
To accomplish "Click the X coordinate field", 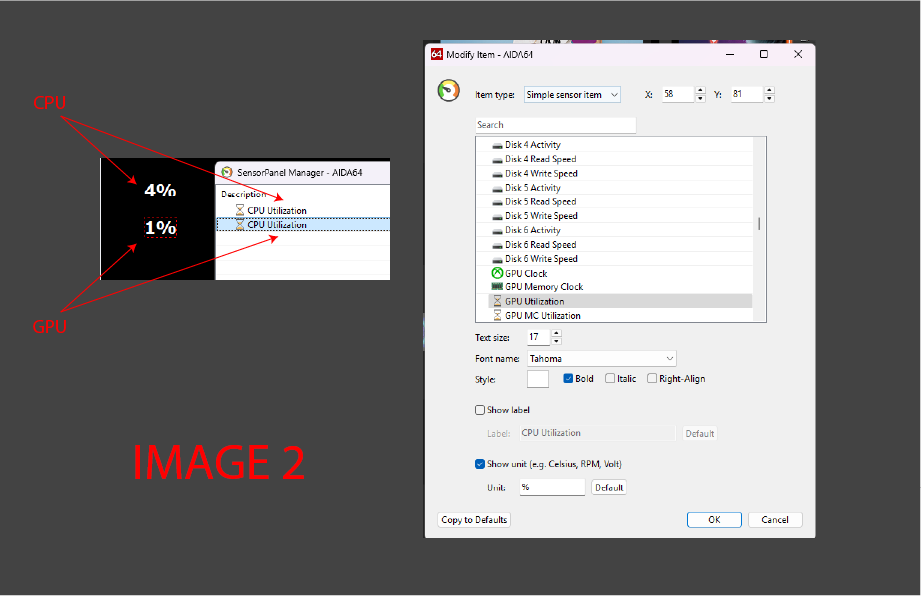I will [678, 94].
